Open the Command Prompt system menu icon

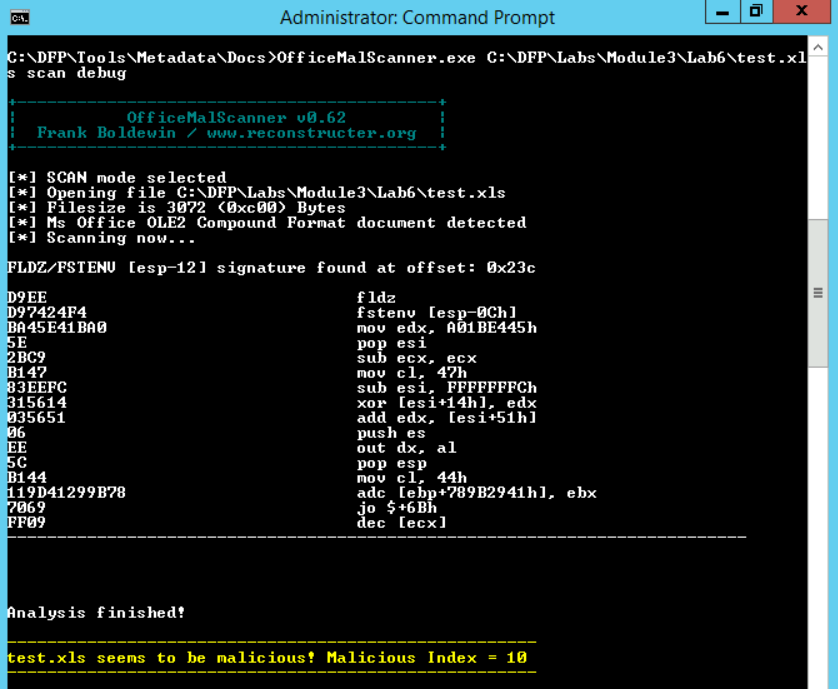coord(19,17)
